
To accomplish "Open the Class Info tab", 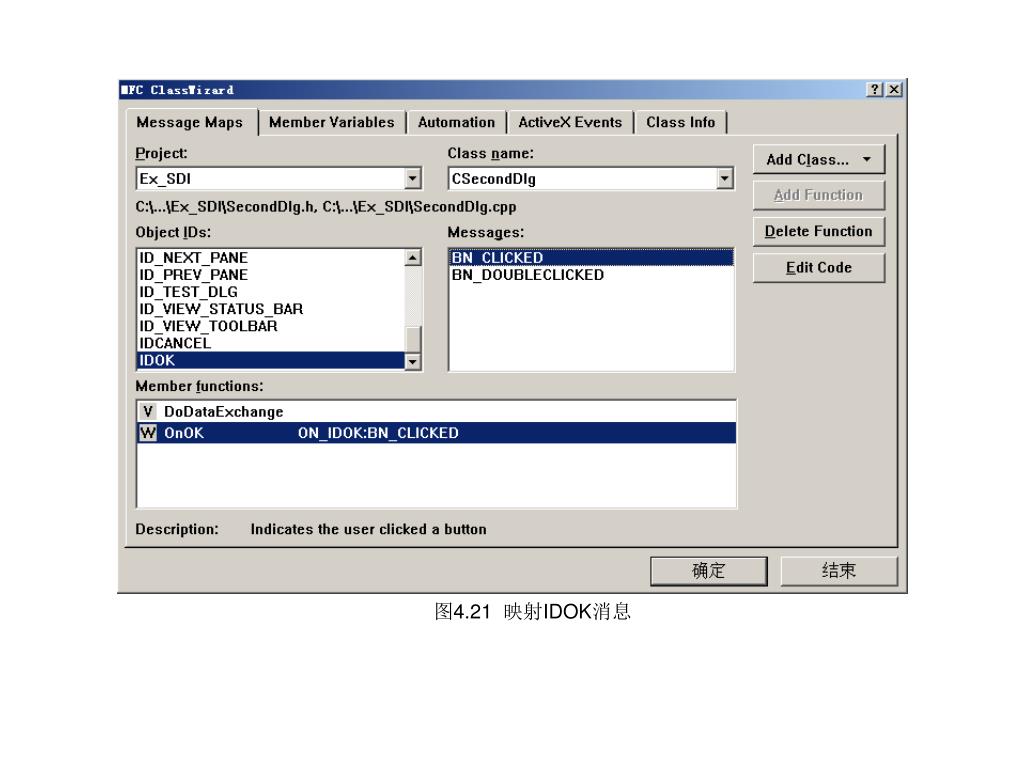I will pyautogui.click(x=680, y=122).
